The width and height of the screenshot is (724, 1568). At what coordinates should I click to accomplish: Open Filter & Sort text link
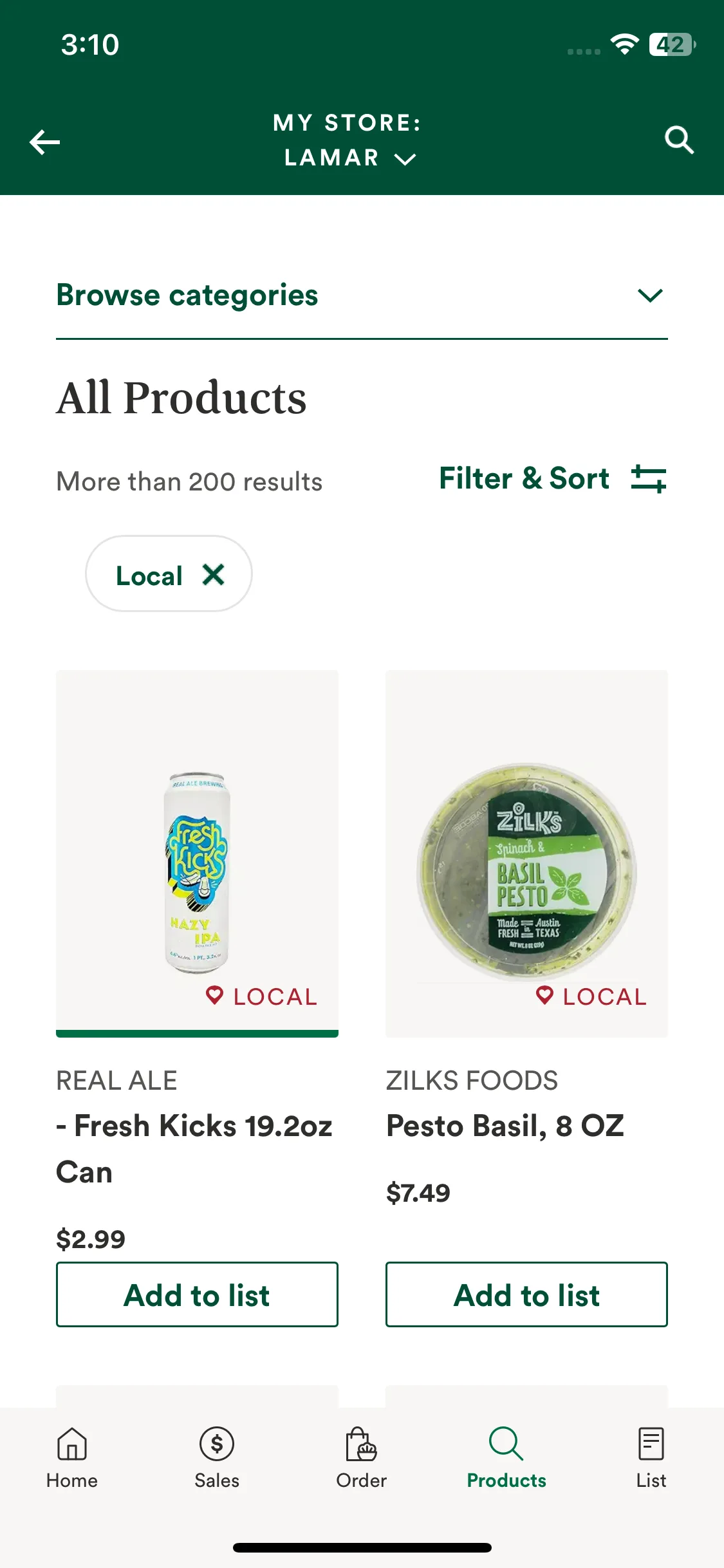(524, 478)
